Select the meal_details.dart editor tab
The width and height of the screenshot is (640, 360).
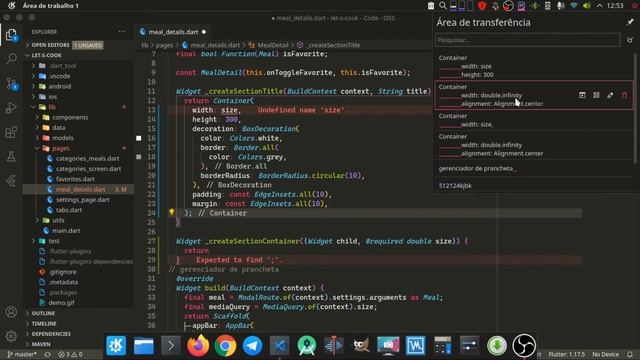173,32
